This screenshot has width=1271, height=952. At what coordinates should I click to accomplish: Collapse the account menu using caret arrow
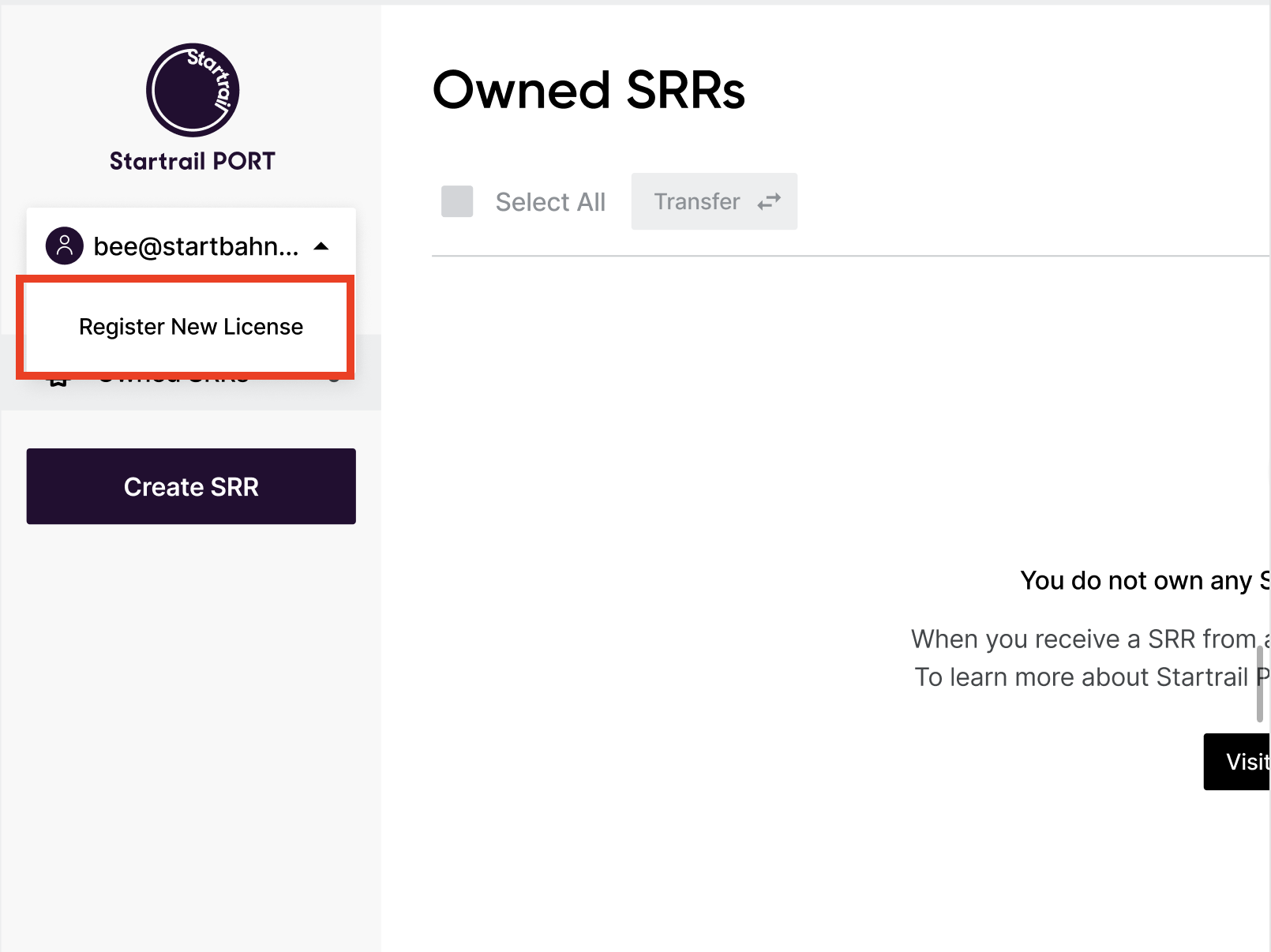click(x=321, y=246)
